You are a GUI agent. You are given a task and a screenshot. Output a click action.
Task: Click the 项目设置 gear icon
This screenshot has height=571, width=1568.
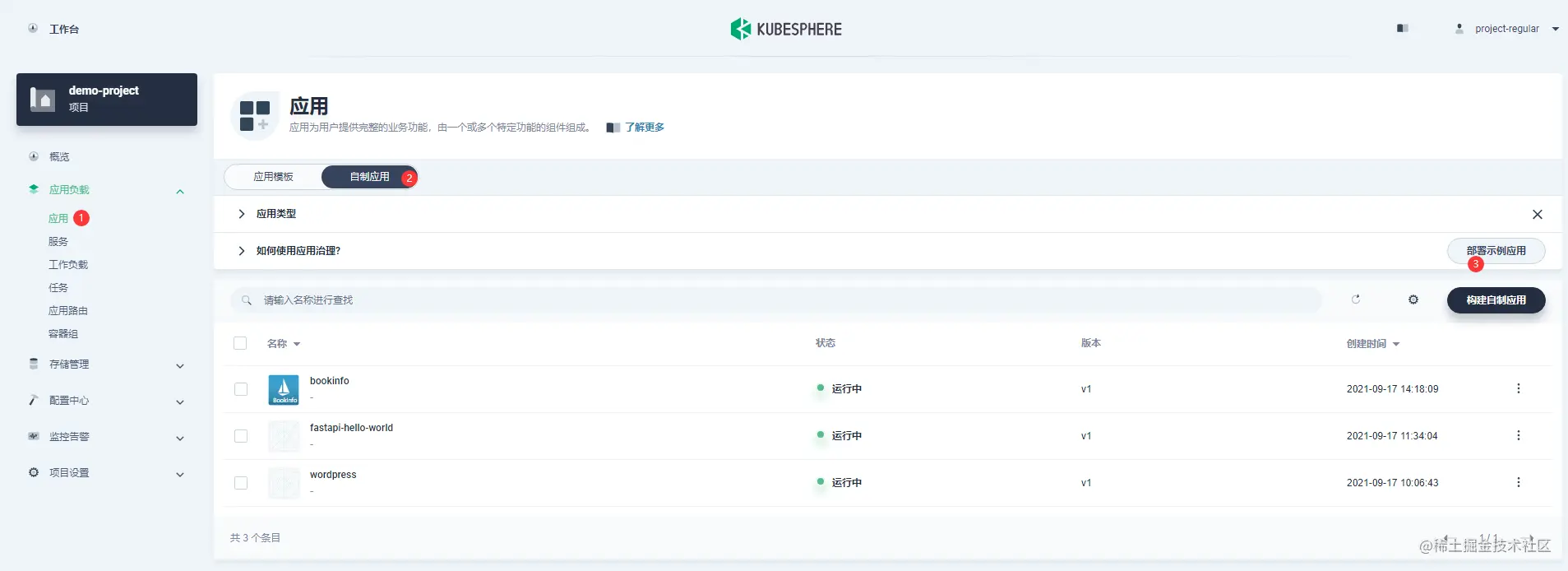click(x=34, y=472)
